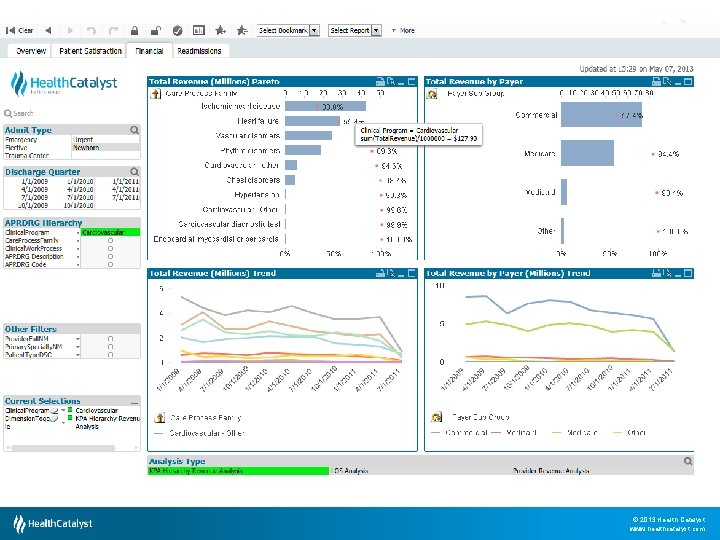Print the Total Revenue Trend chart
Image resolution: width=720 pixels, height=540 pixels.
click(380, 273)
